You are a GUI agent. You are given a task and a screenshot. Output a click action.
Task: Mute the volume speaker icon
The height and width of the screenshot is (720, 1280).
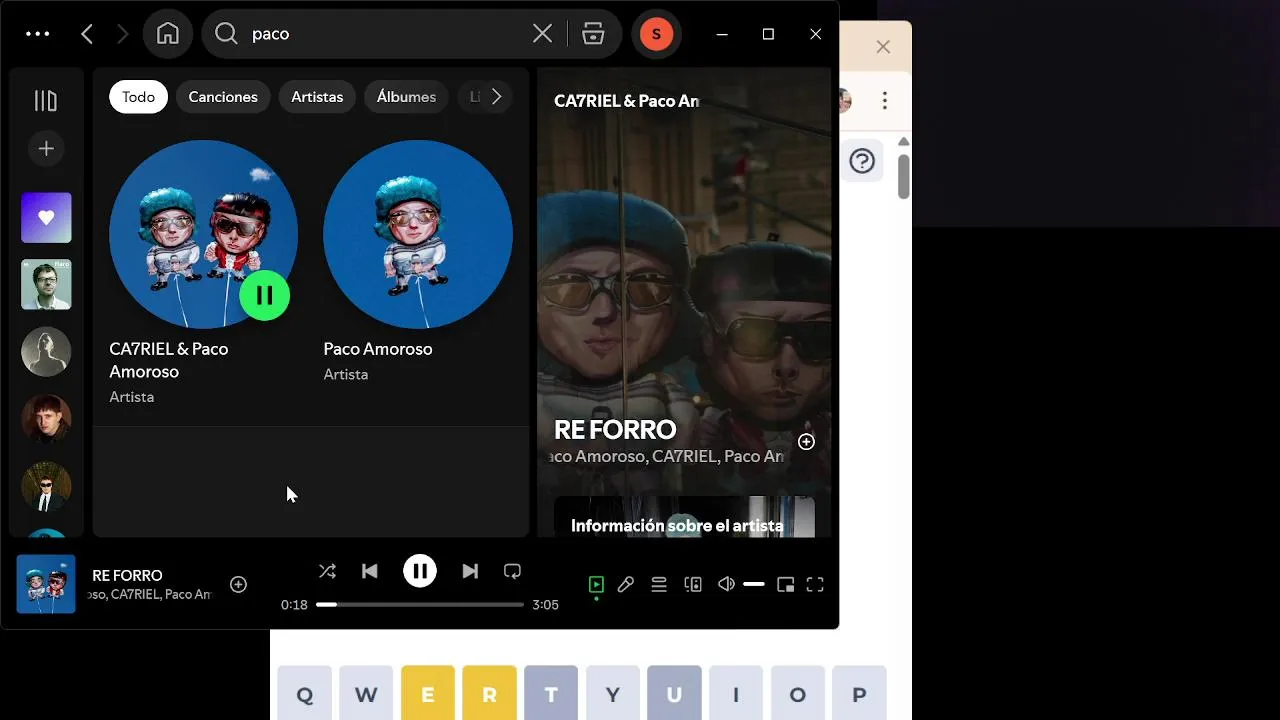(x=727, y=585)
